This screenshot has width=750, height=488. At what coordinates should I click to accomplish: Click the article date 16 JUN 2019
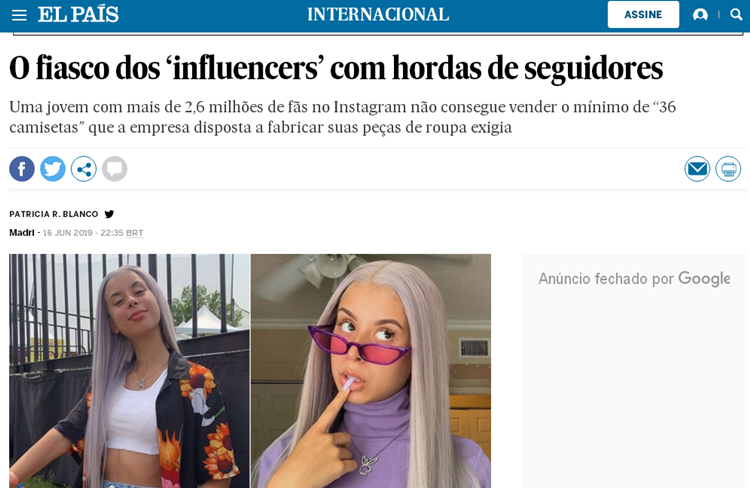(67, 233)
